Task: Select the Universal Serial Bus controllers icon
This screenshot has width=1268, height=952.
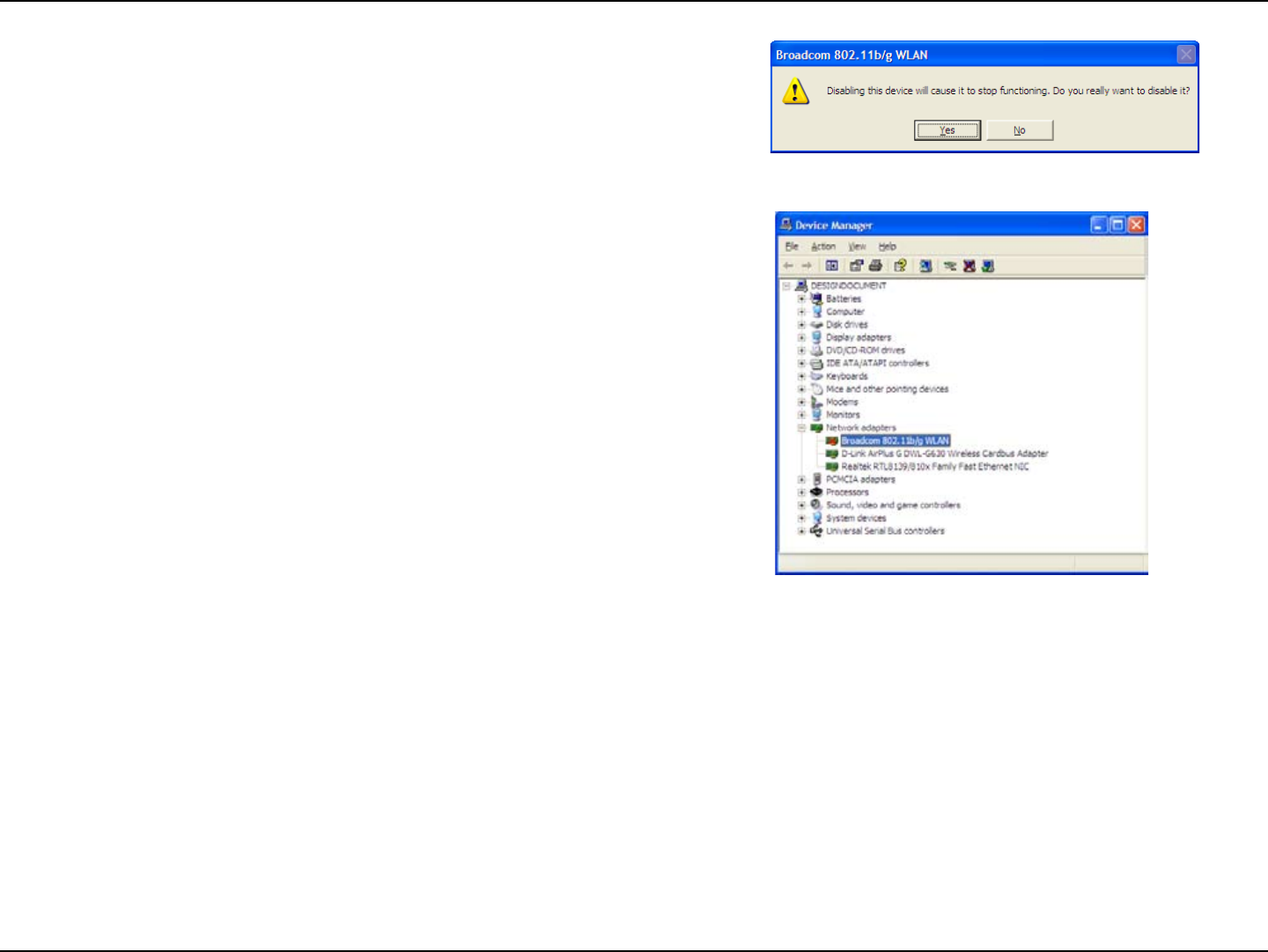Action: (x=816, y=531)
